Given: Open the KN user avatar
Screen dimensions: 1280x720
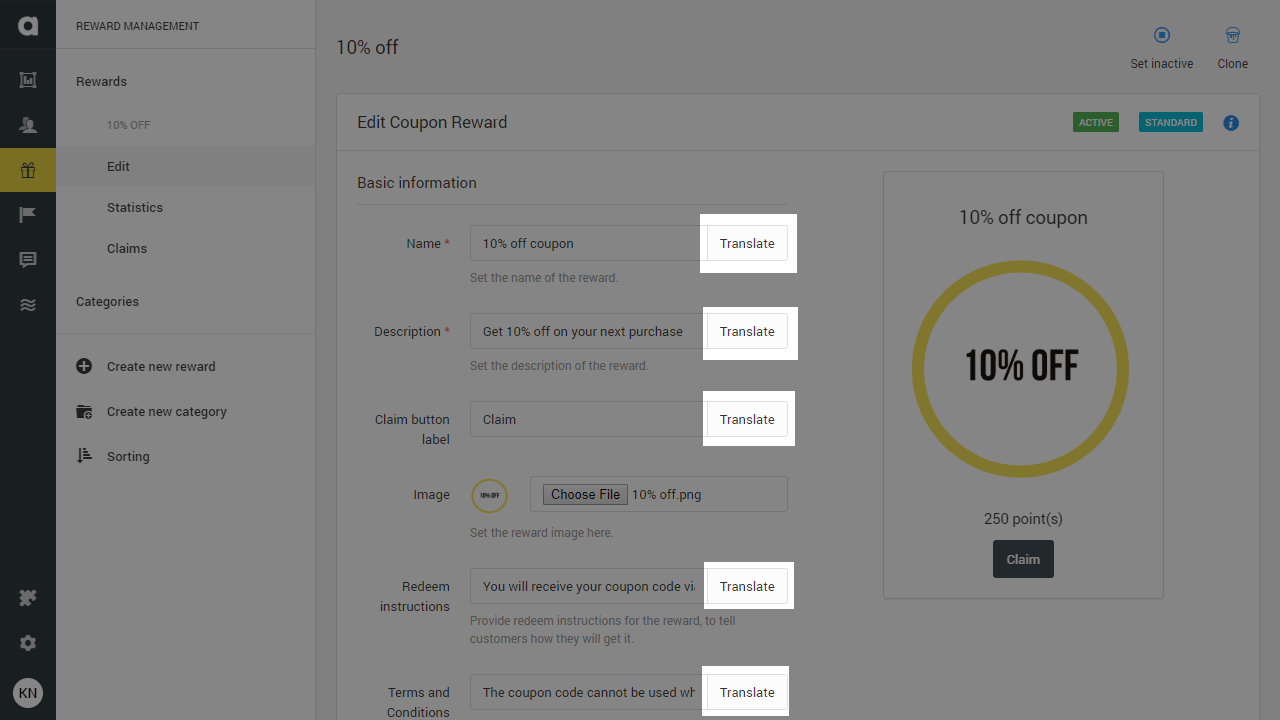Looking at the screenshot, I should pos(28,693).
